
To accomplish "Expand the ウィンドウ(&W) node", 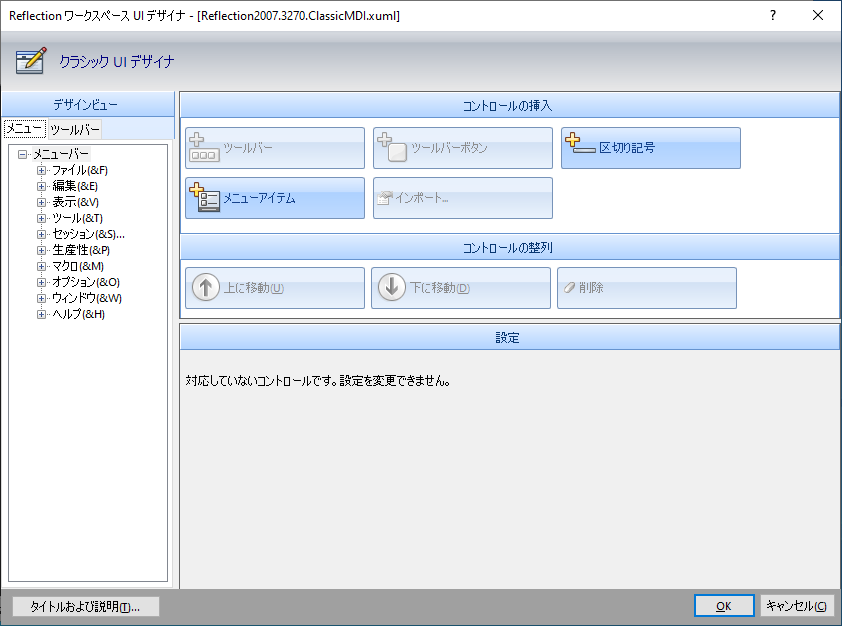I will [x=41, y=299].
